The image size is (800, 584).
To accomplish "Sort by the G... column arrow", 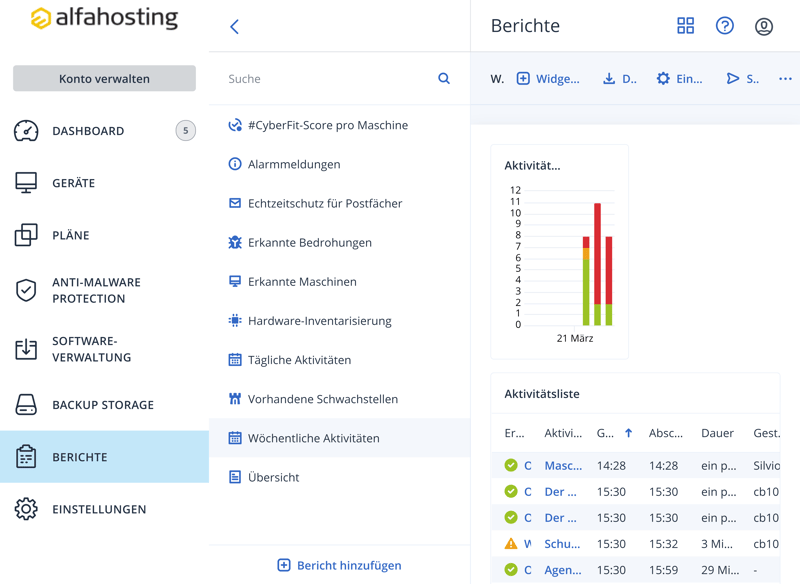I will (628, 433).
